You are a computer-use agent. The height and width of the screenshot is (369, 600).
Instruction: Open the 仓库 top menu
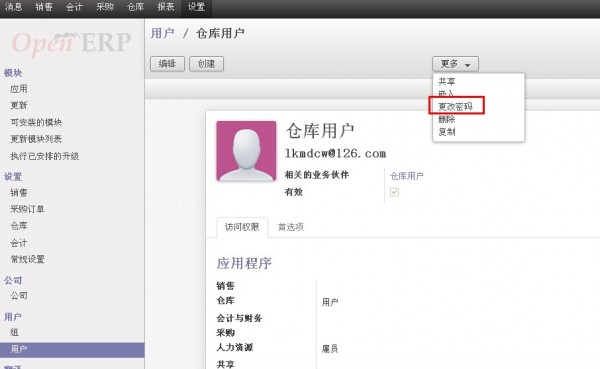tap(135, 7)
